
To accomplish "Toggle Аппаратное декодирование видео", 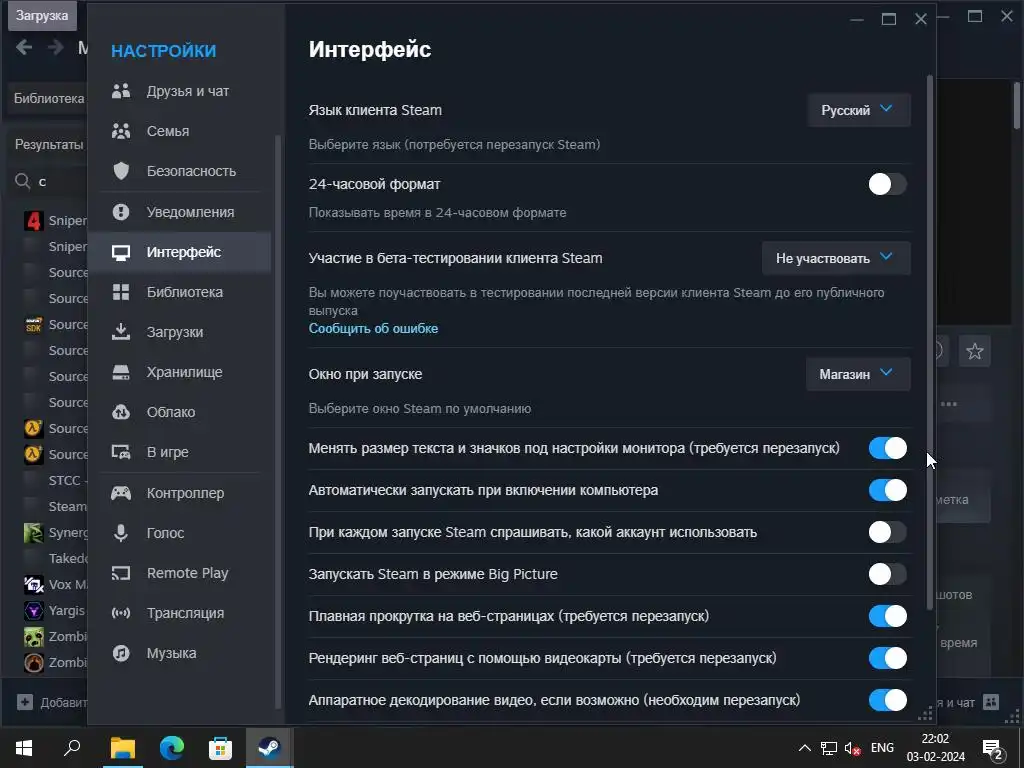I will coord(888,700).
